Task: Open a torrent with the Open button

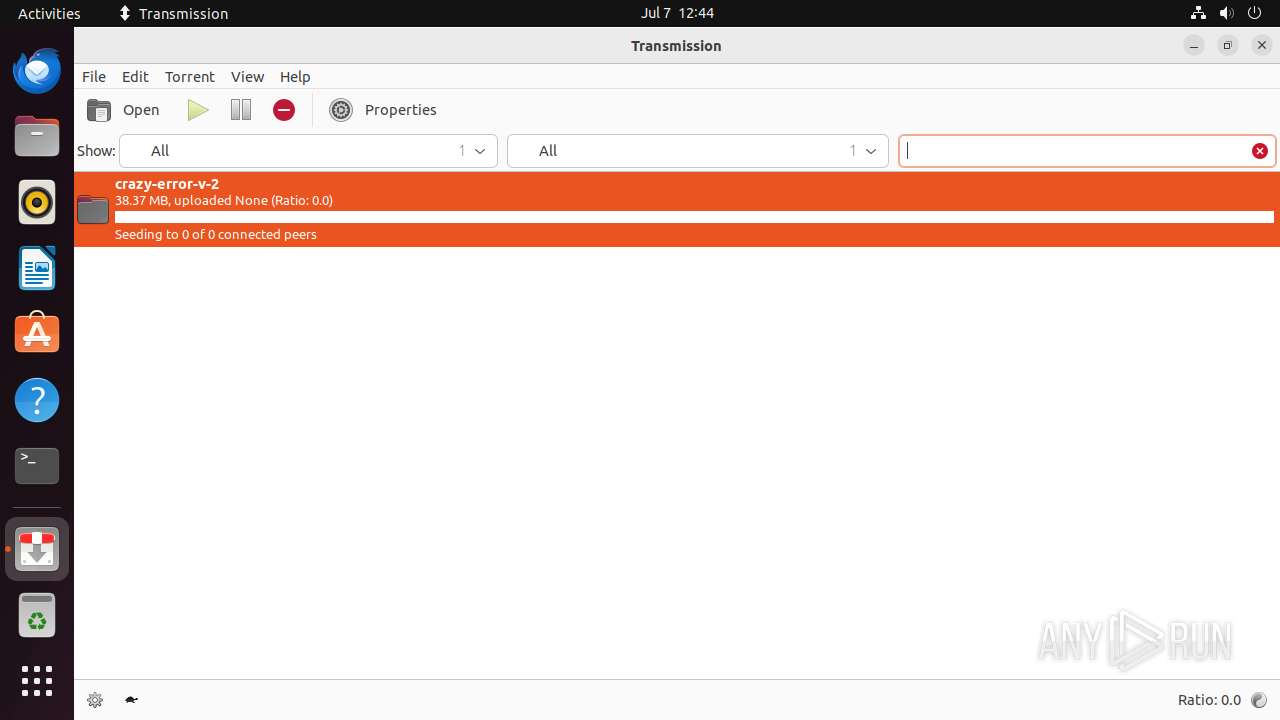Action: [x=123, y=110]
